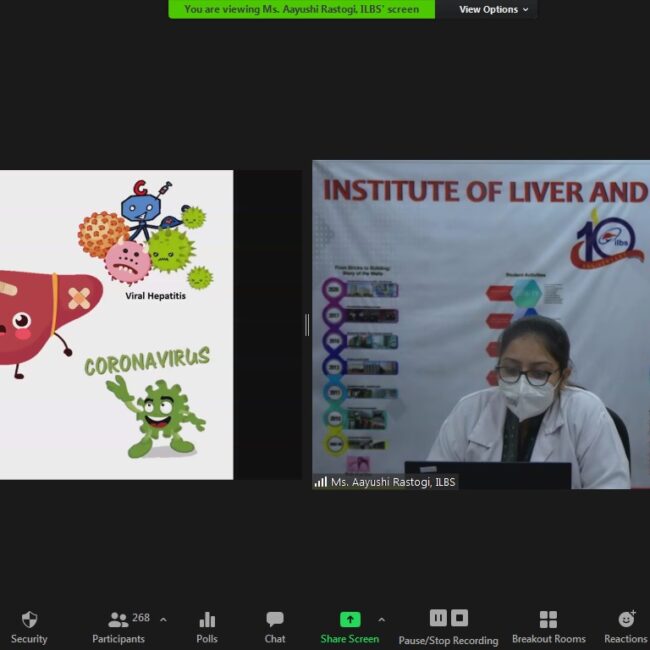Click the green screen viewing notification banner

(x=302, y=9)
